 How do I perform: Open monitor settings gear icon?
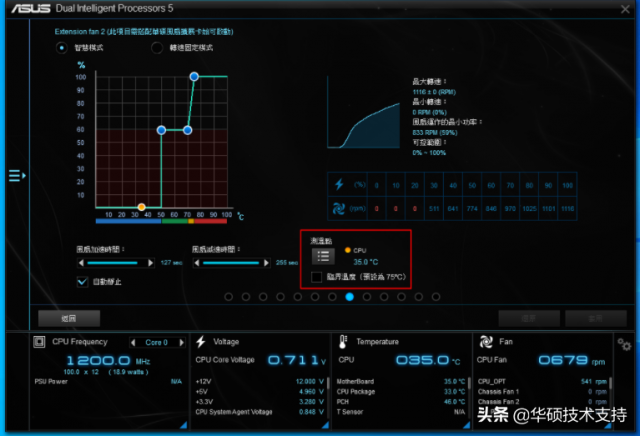click(624, 345)
